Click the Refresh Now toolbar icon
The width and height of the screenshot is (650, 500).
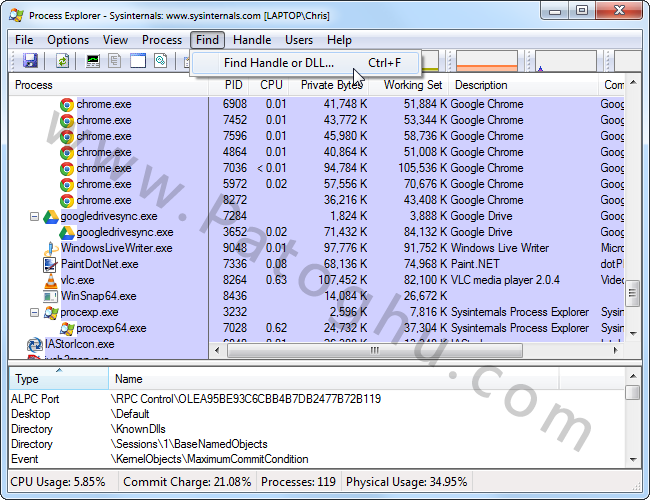[x=63, y=61]
